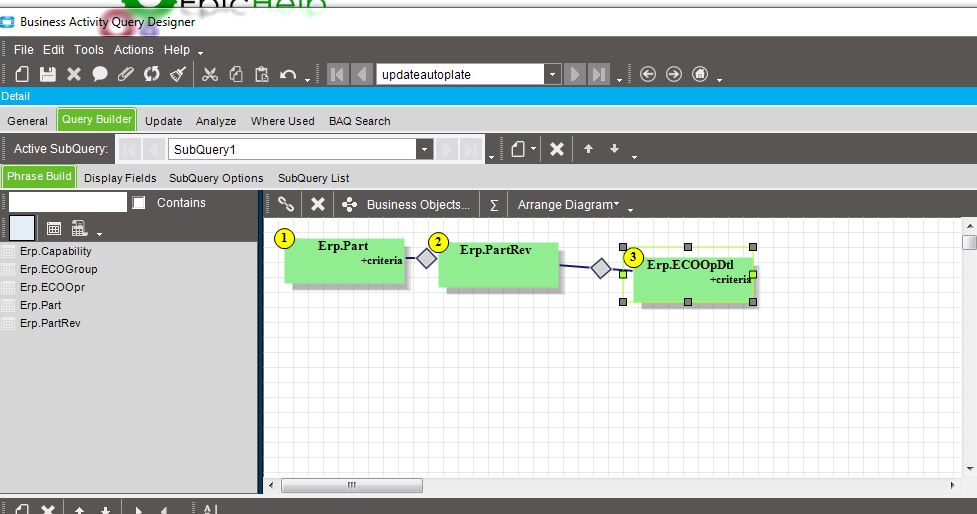Image resolution: width=977 pixels, height=514 pixels.
Task: Switch to the BAQ Search tab
Action: 360,121
